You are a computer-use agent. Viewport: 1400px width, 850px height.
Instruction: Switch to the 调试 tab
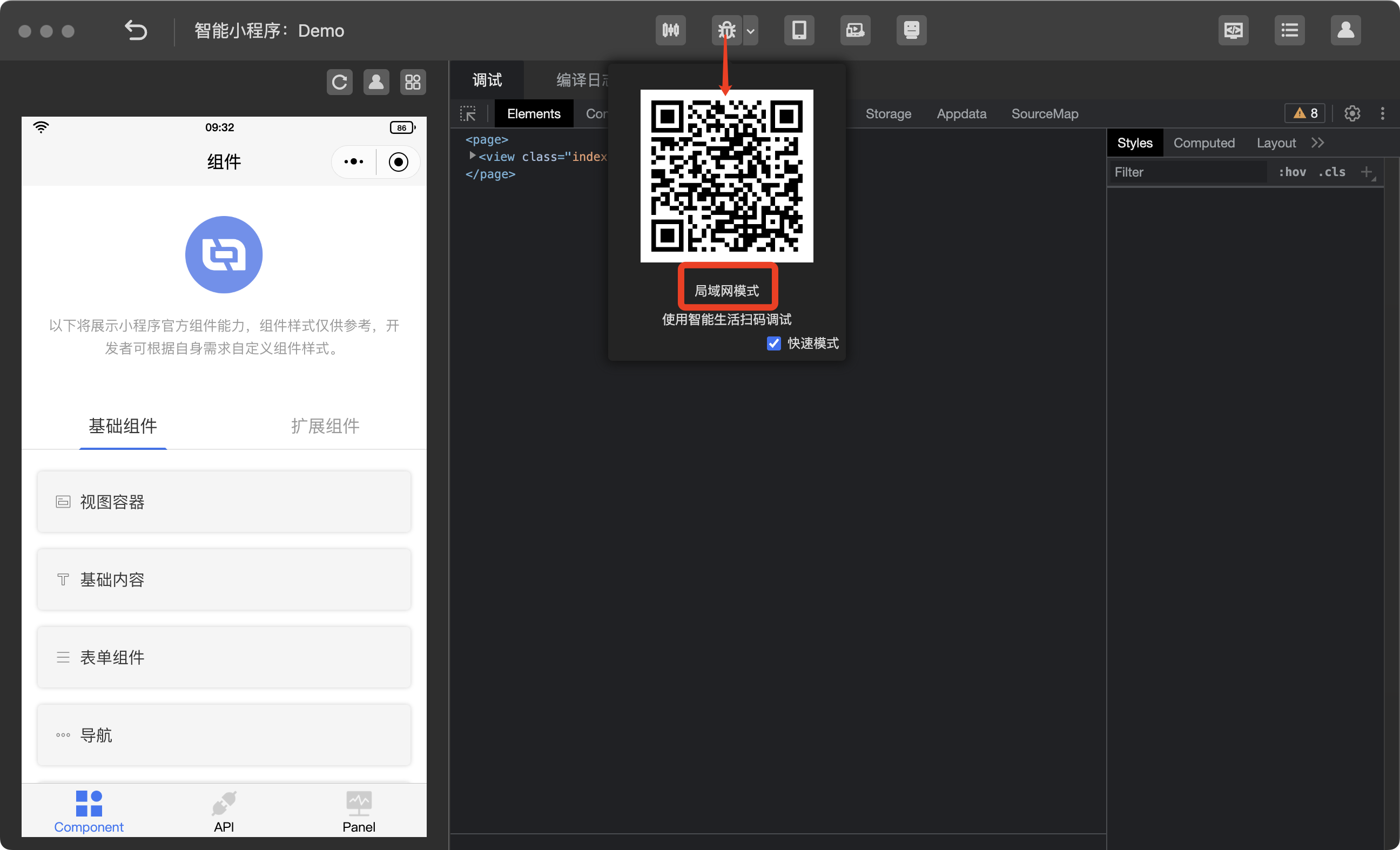tap(488, 80)
